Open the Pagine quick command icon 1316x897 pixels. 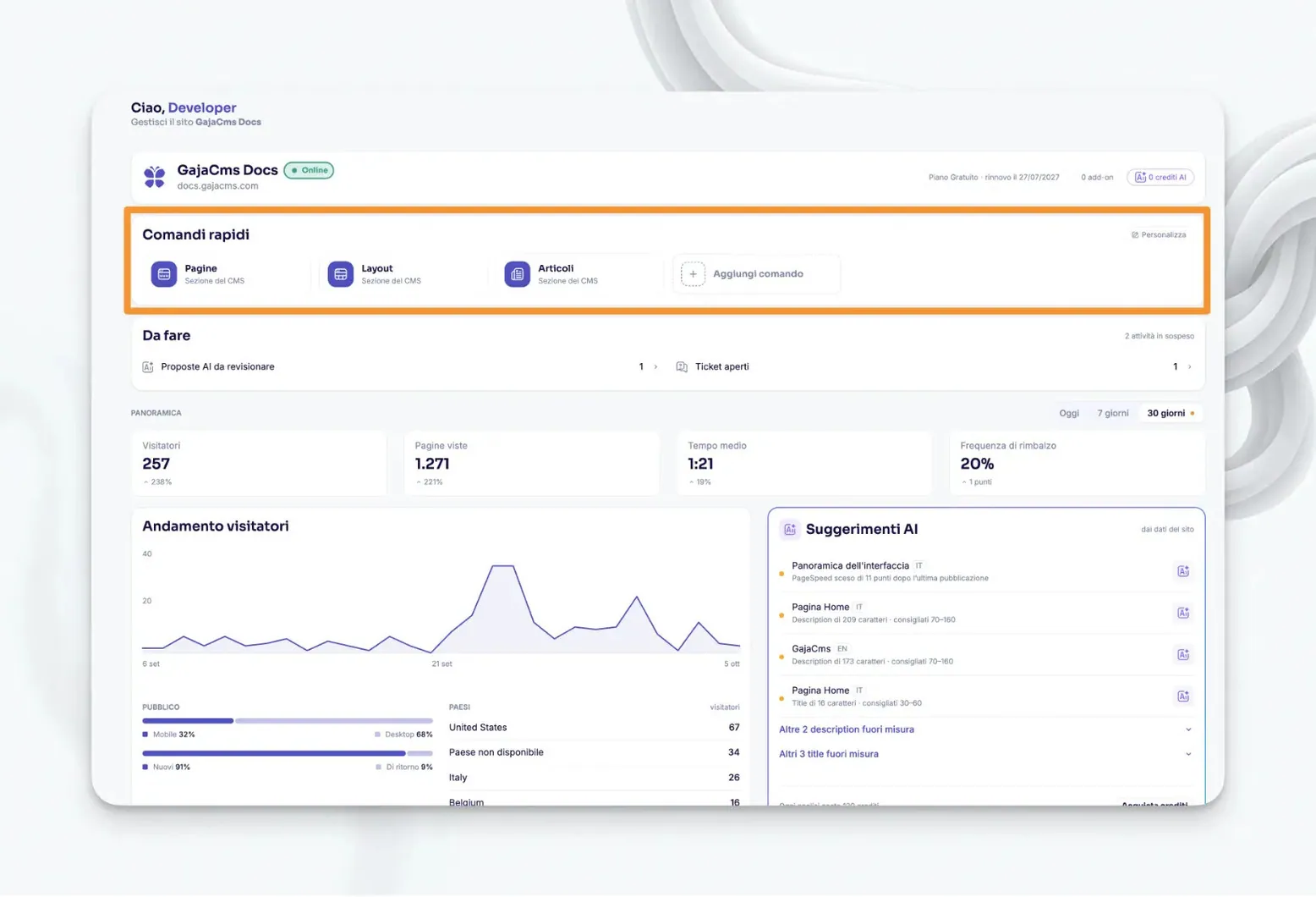pos(164,274)
